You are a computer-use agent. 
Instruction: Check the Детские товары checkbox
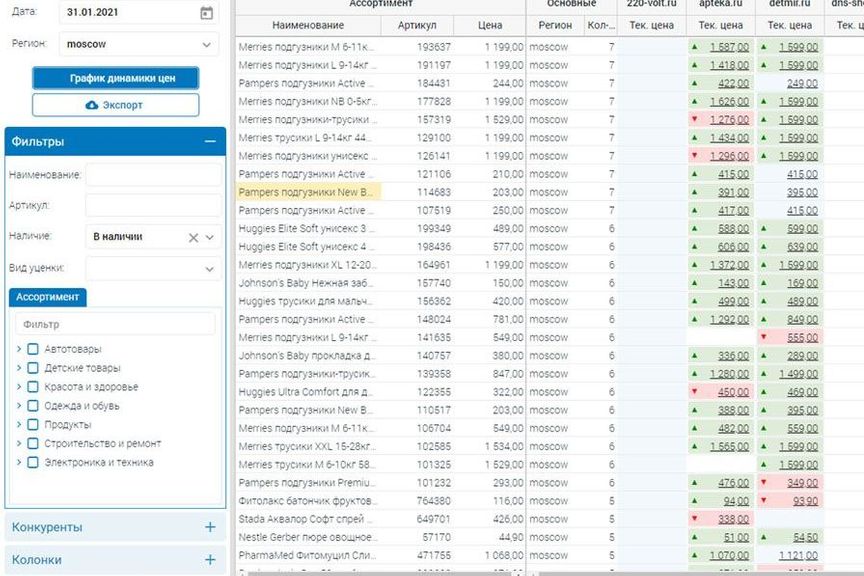pos(33,368)
